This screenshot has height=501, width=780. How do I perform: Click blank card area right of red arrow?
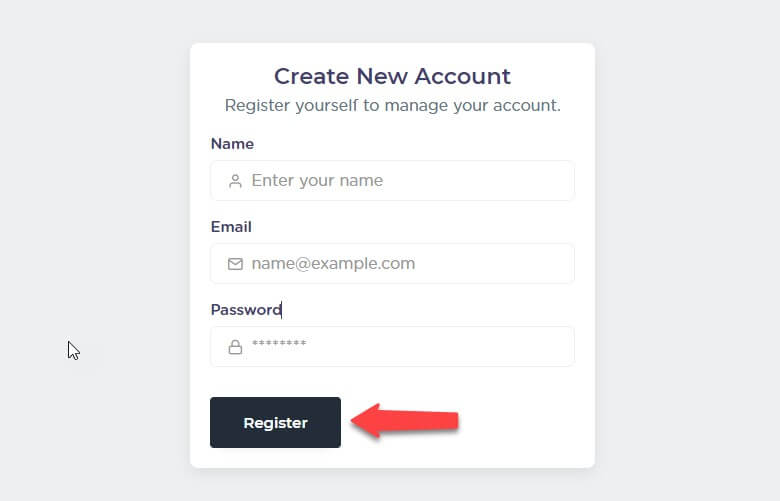[522, 422]
